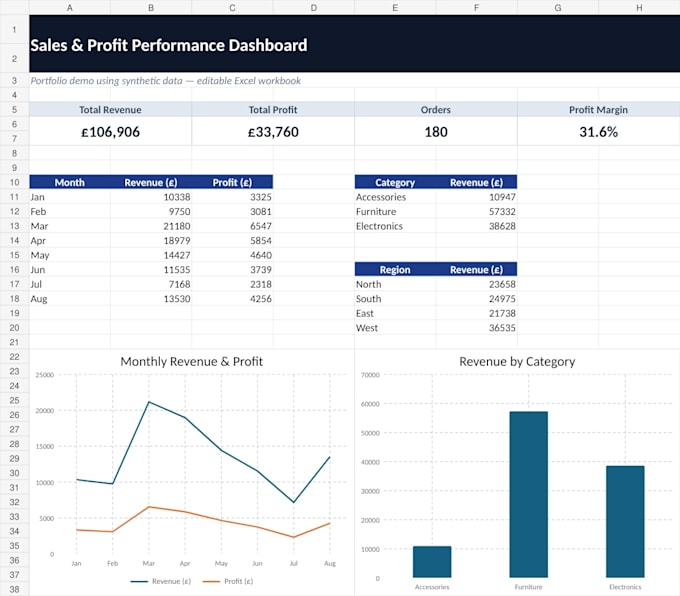Viewport: 680px width, 596px height.
Task: Select the Sales & Profit Performance Dashboard title
Action: [x=169, y=45]
